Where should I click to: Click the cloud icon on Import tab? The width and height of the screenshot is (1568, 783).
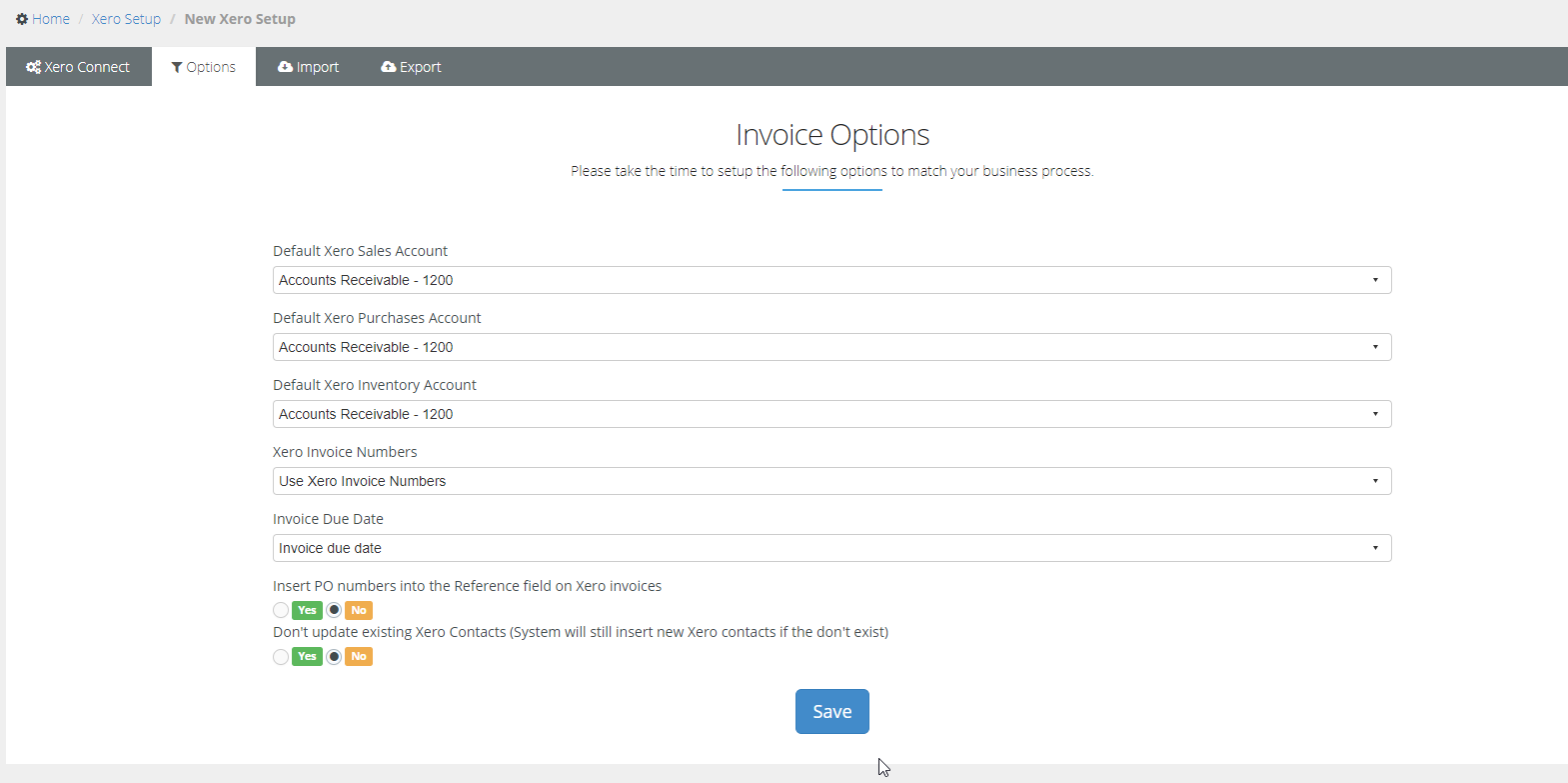[285, 67]
